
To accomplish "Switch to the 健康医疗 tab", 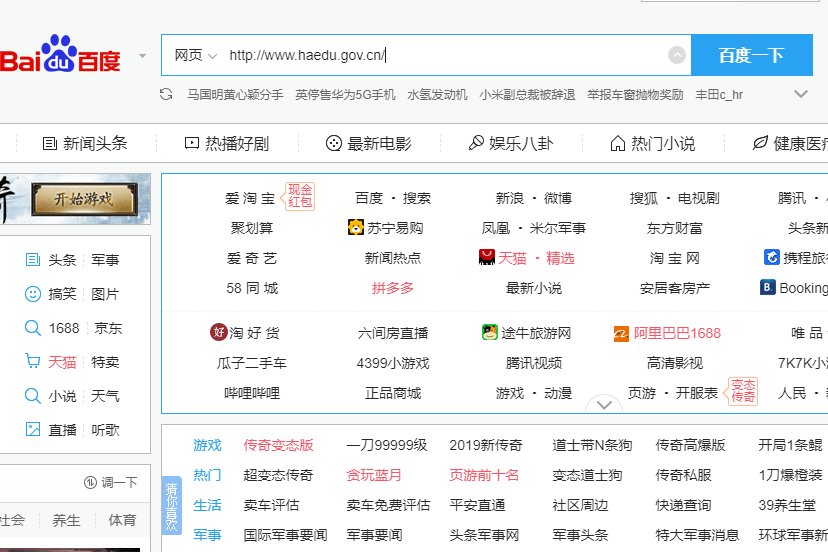I will (x=790, y=143).
